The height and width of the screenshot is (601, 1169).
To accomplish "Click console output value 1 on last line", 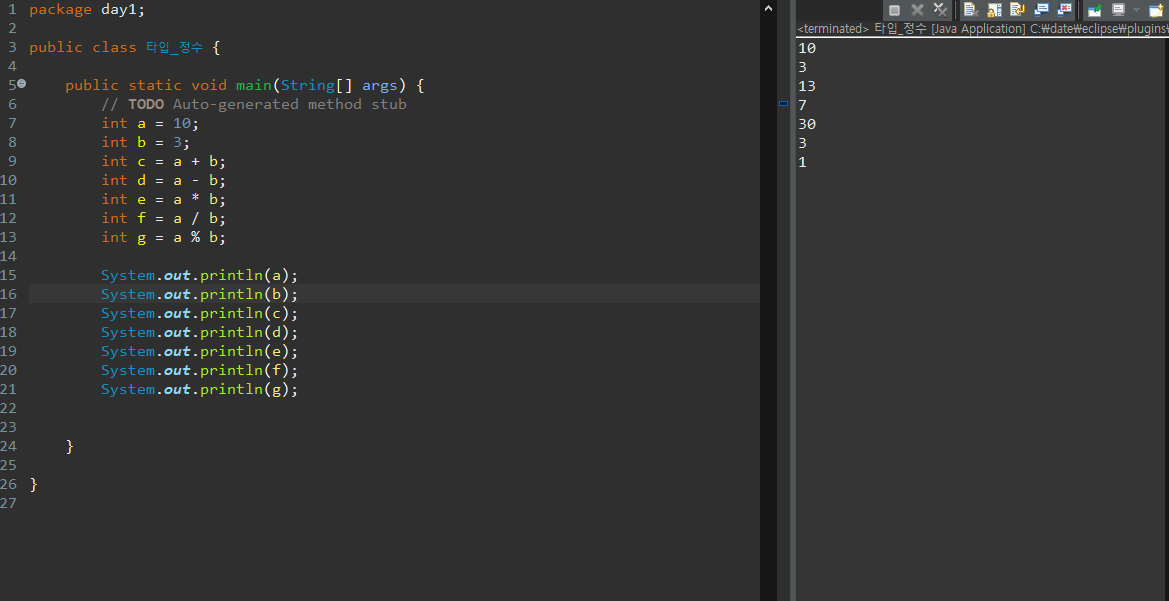I will [x=802, y=163].
